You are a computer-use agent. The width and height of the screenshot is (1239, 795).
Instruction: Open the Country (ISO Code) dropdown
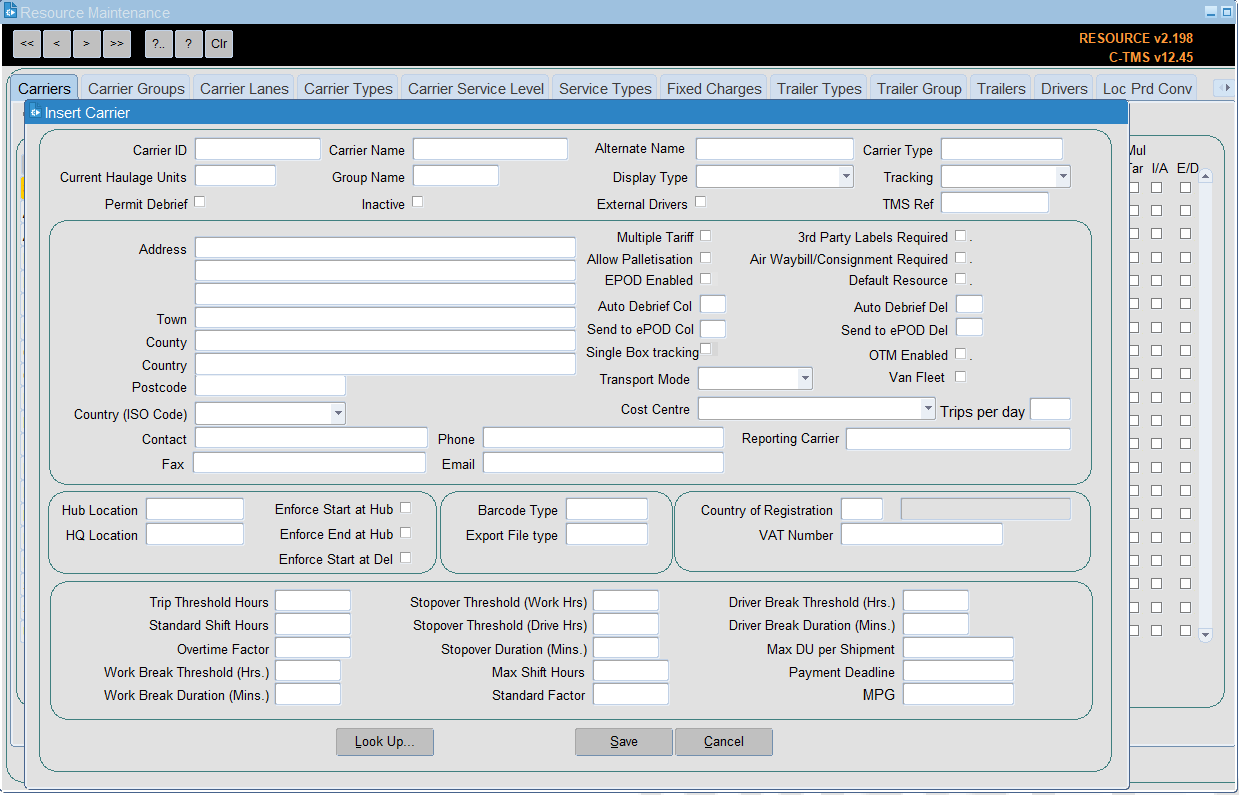click(338, 413)
